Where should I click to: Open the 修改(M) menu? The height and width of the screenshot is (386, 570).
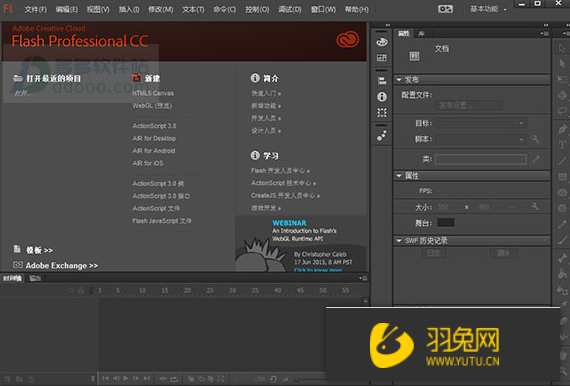[x=160, y=9]
